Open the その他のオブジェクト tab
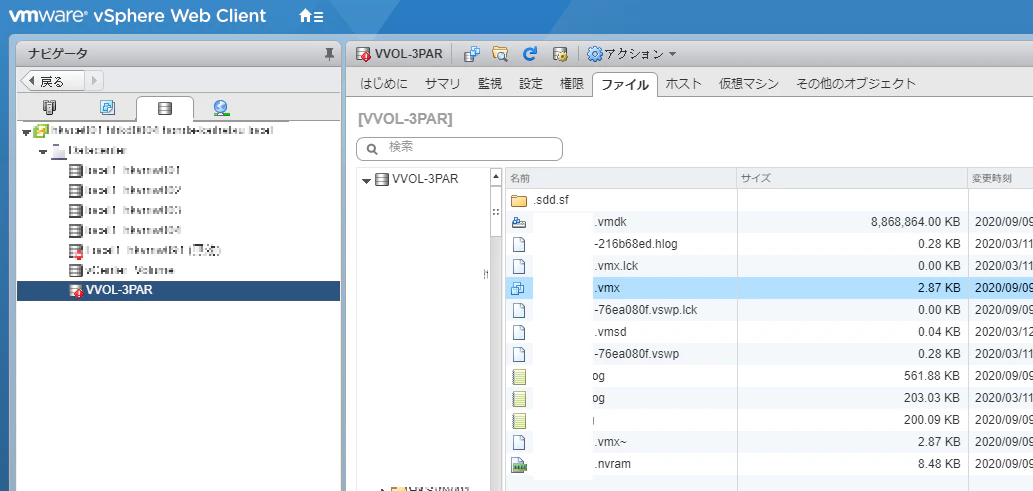Image resolution: width=1033 pixels, height=491 pixels. coord(856,84)
